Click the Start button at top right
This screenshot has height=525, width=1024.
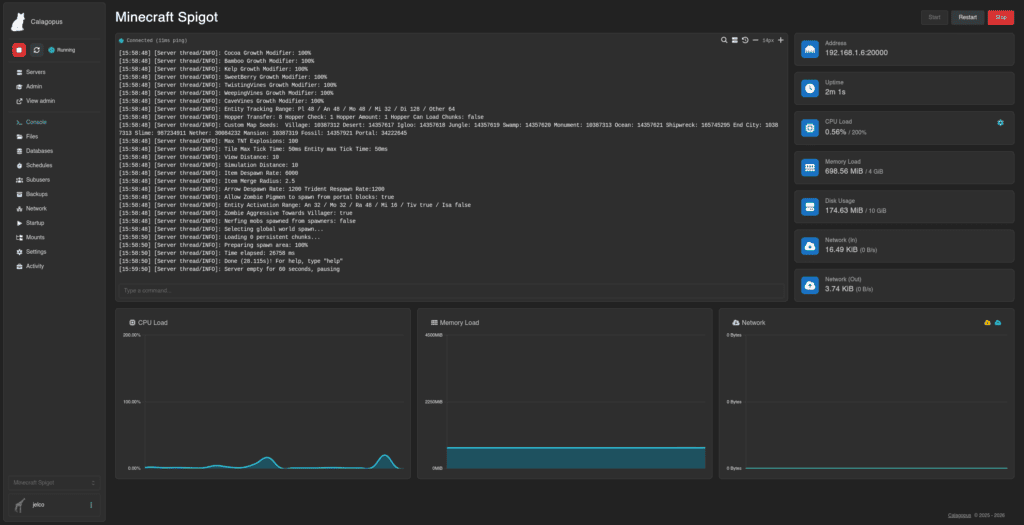(x=934, y=18)
